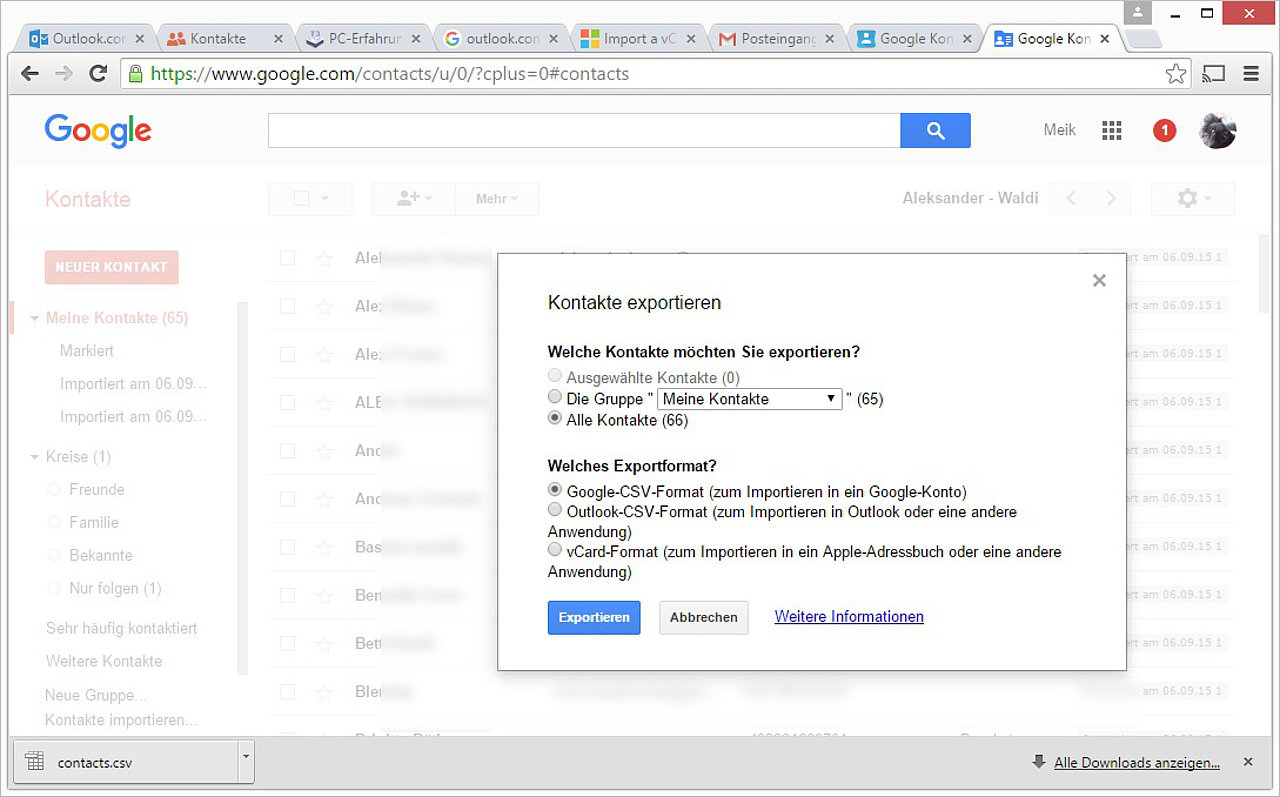This screenshot has width=1280, height=797.
Task: Choose Google-CSV-Format radio option
Action: [x=555, y=490]
